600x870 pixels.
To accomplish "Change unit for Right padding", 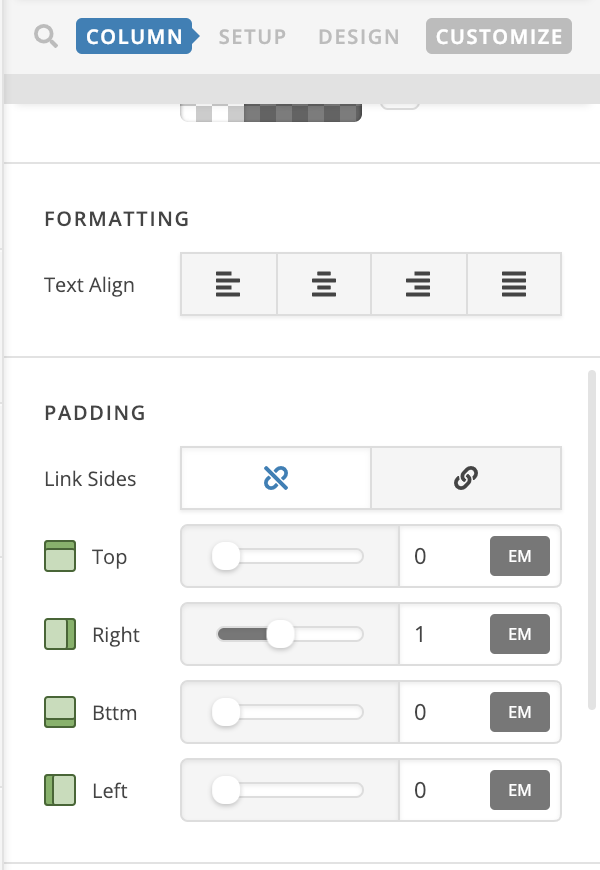I will pos(519,634).
